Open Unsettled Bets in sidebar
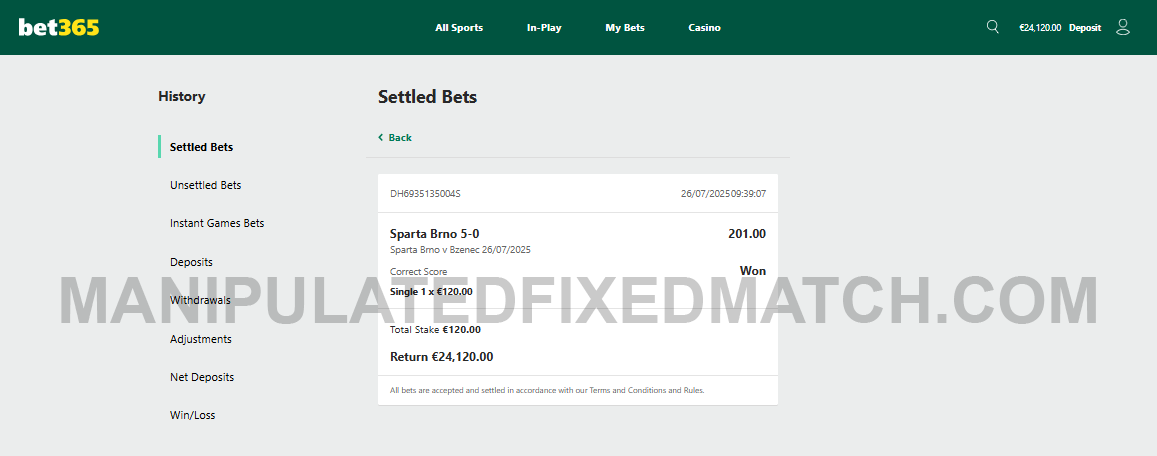 pos(205,185)
